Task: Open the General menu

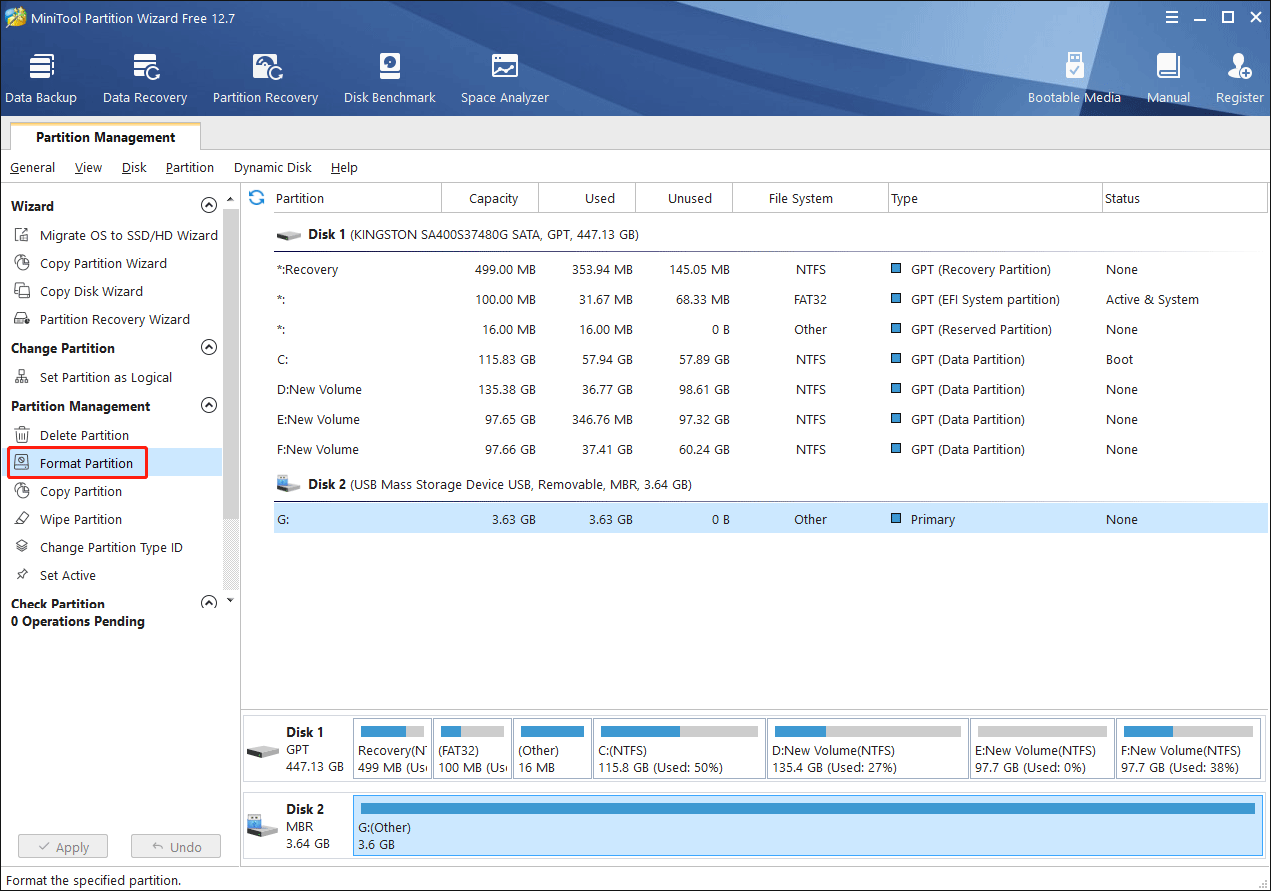Action: pos(33,167)
